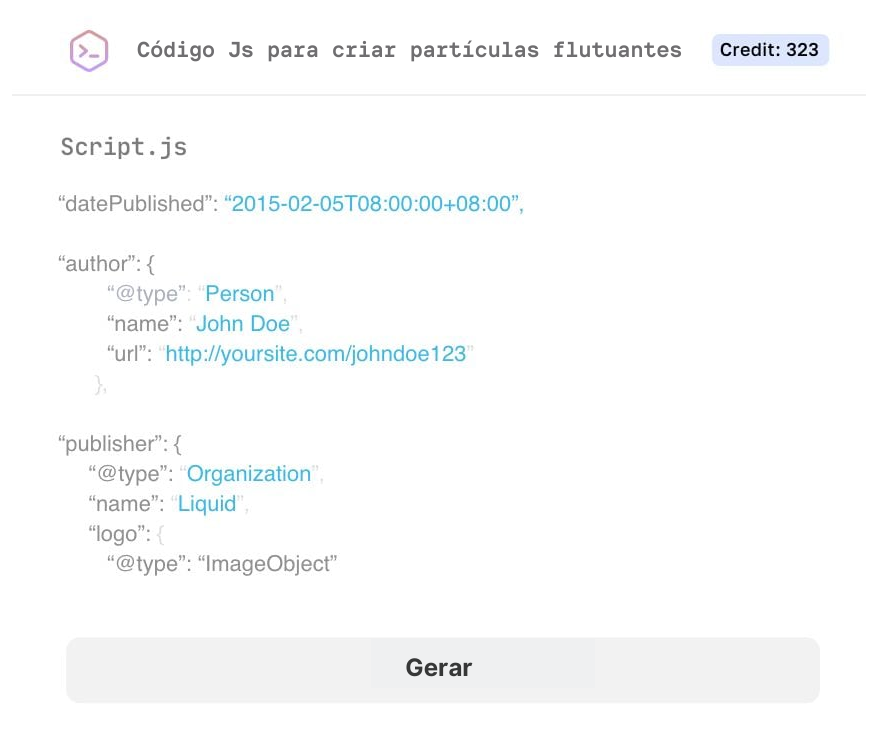Open the Credit: 323 badge
The height and width of the screenshot is (748, 878).
(769, 50)
